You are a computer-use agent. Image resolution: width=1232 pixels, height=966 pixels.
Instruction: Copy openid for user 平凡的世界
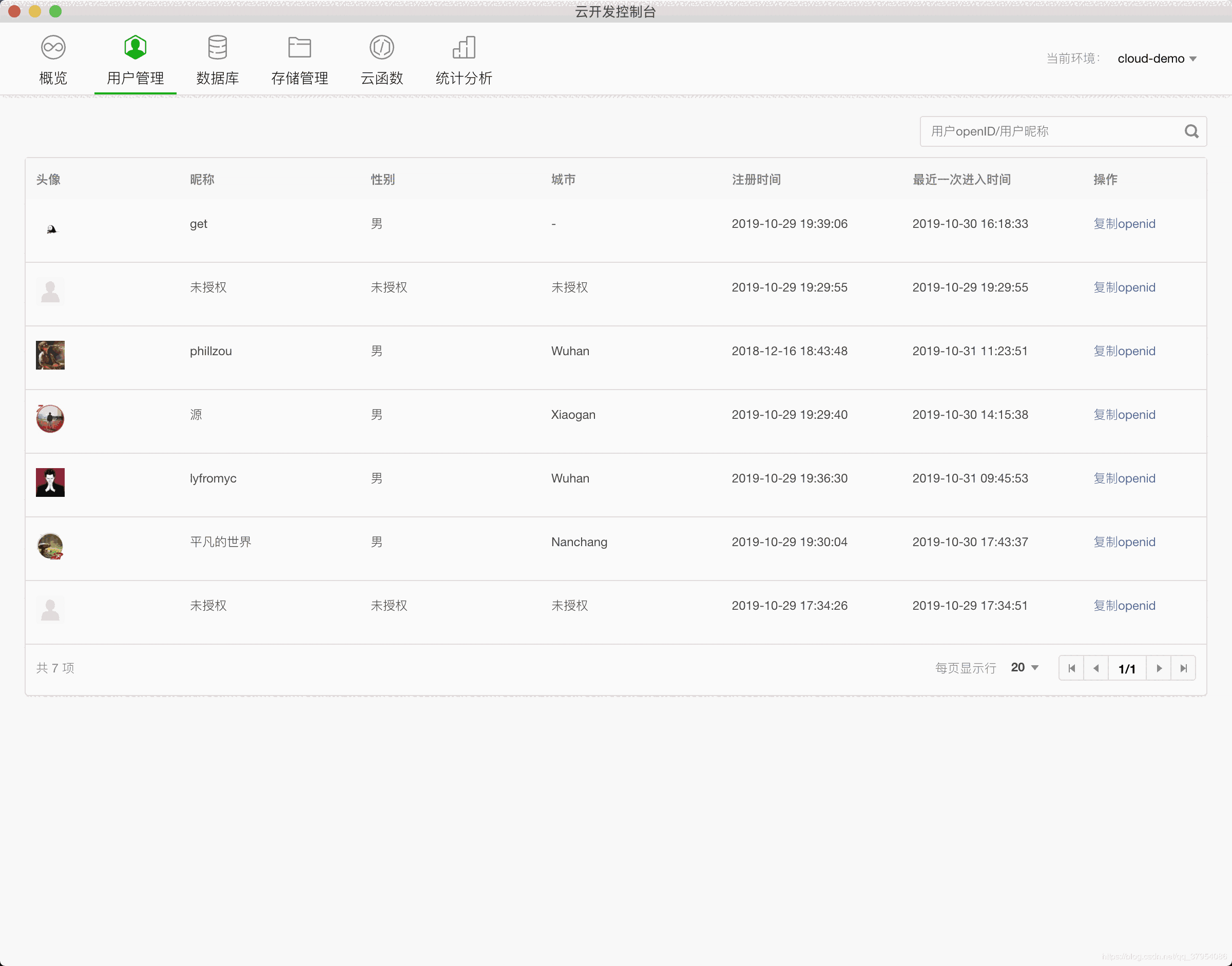pos(1124,542)
